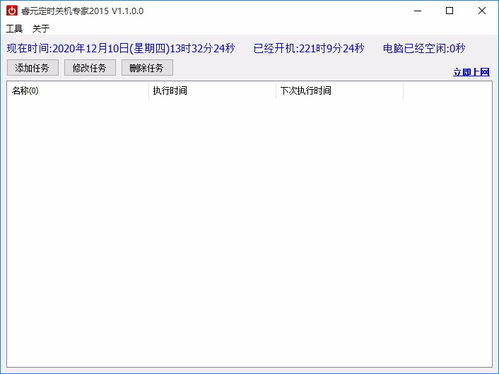Click the 删除任务 button
Viewport: 499px width, 374px height.
point(147,68)
